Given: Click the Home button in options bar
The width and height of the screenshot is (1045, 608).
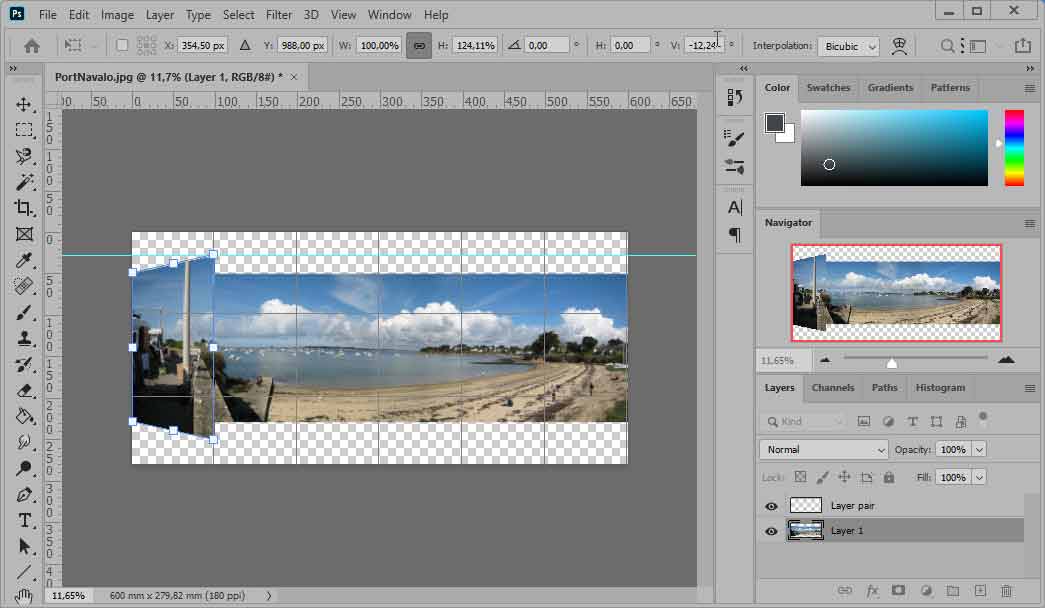Looking at the screenshot, I should (32, 46).
